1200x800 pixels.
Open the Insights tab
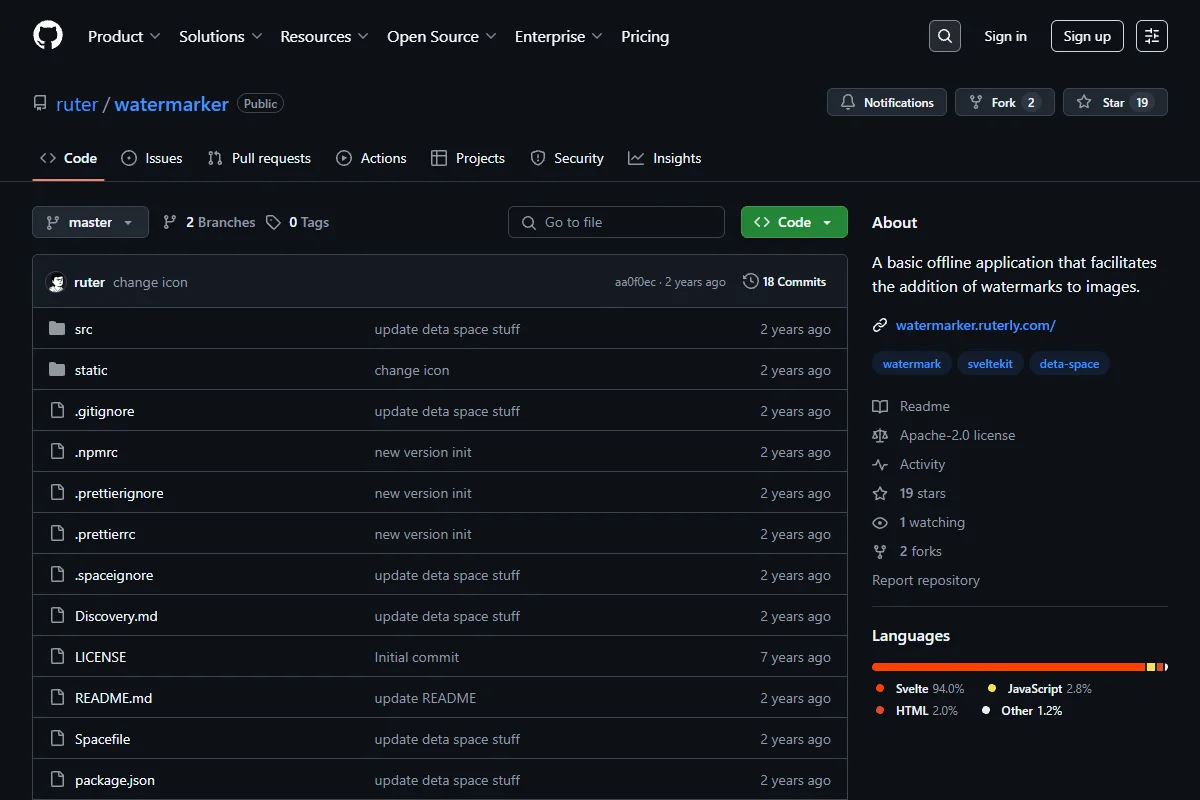(665, 158)
